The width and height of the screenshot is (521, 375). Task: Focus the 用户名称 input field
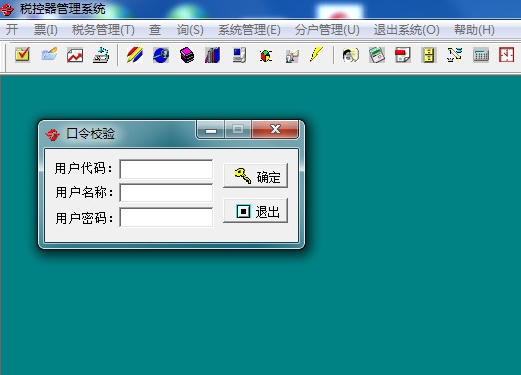(x=166, y=193)
